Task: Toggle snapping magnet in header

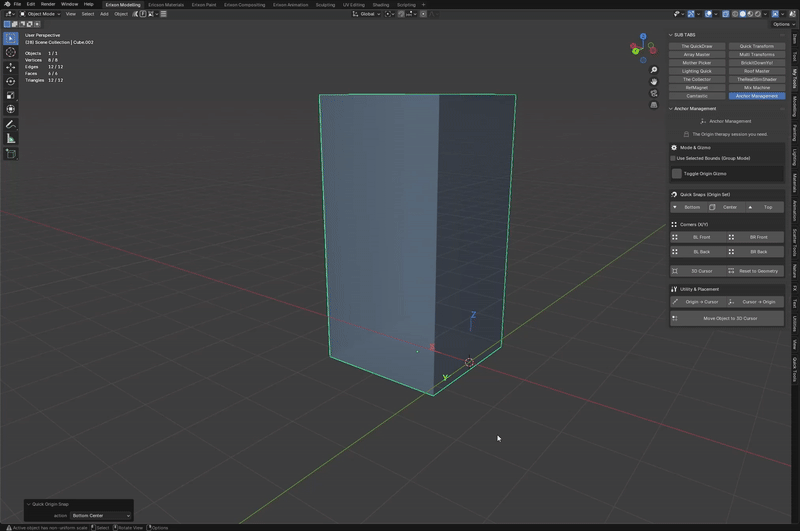Action: [x=401, y=14]
